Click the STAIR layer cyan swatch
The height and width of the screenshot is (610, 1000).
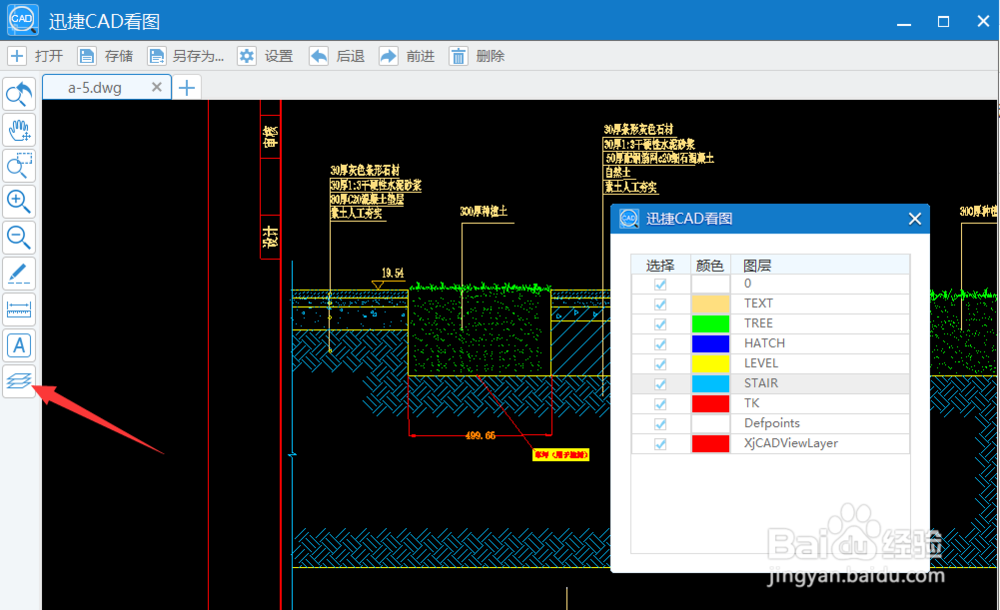(710, 383)
